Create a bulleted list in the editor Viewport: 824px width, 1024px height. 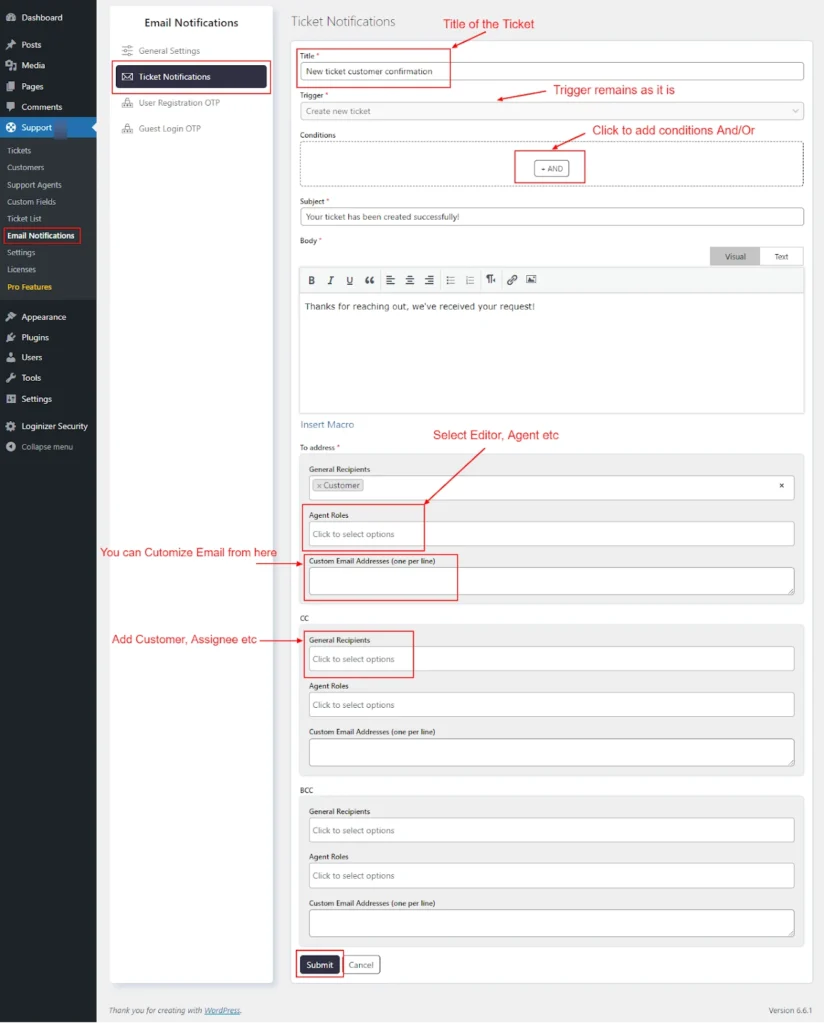pos(451,280)
